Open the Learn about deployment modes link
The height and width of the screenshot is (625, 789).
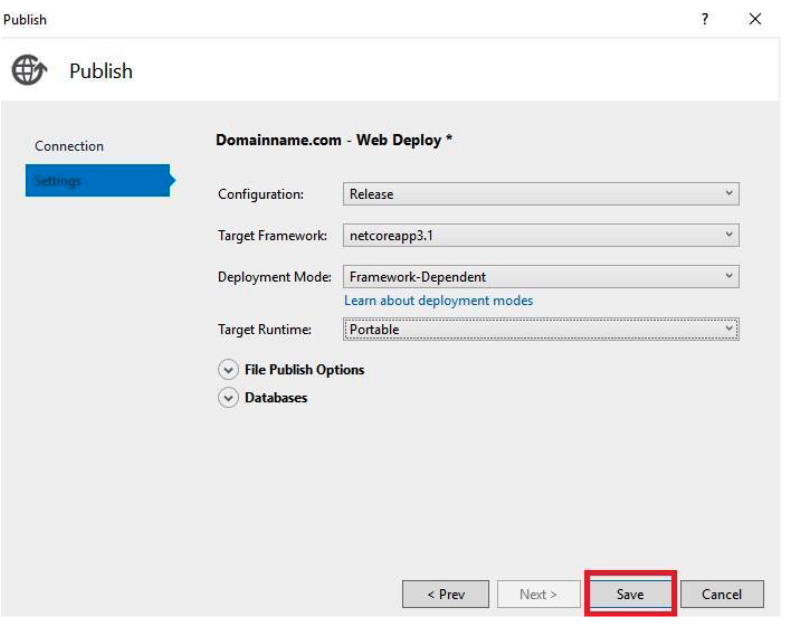tap(438, 300)
